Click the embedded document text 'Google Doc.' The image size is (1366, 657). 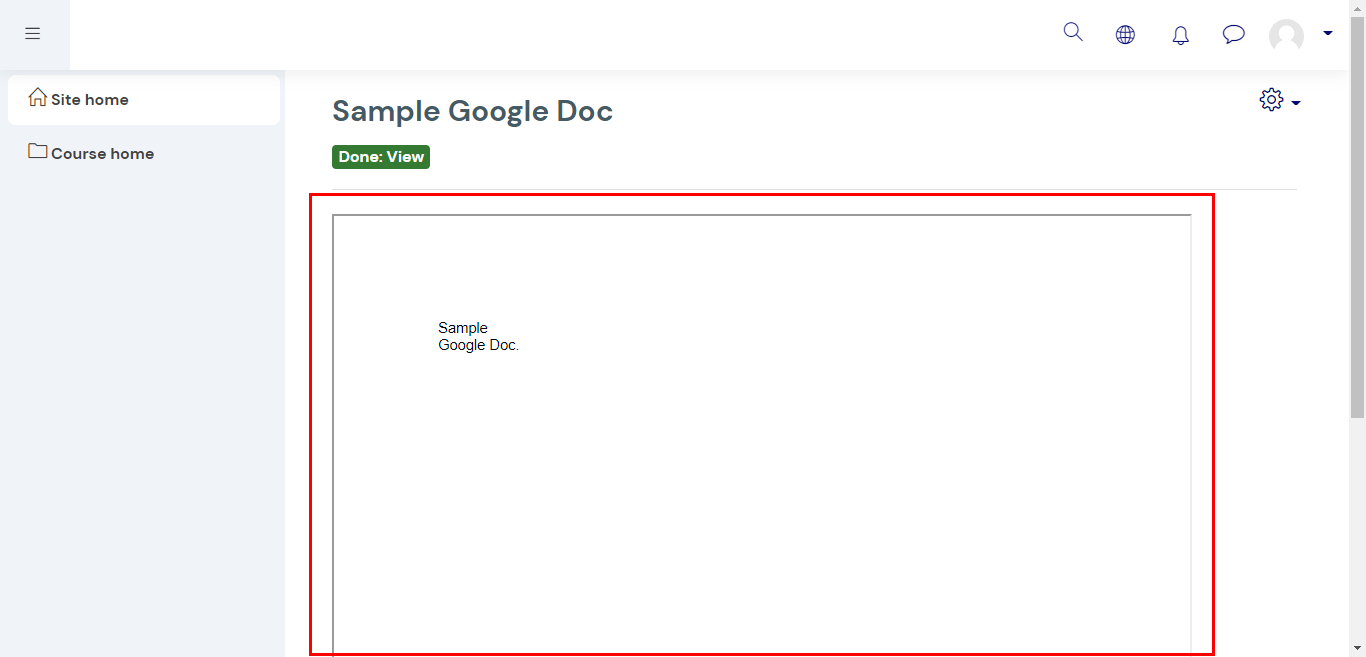point(479,345)
